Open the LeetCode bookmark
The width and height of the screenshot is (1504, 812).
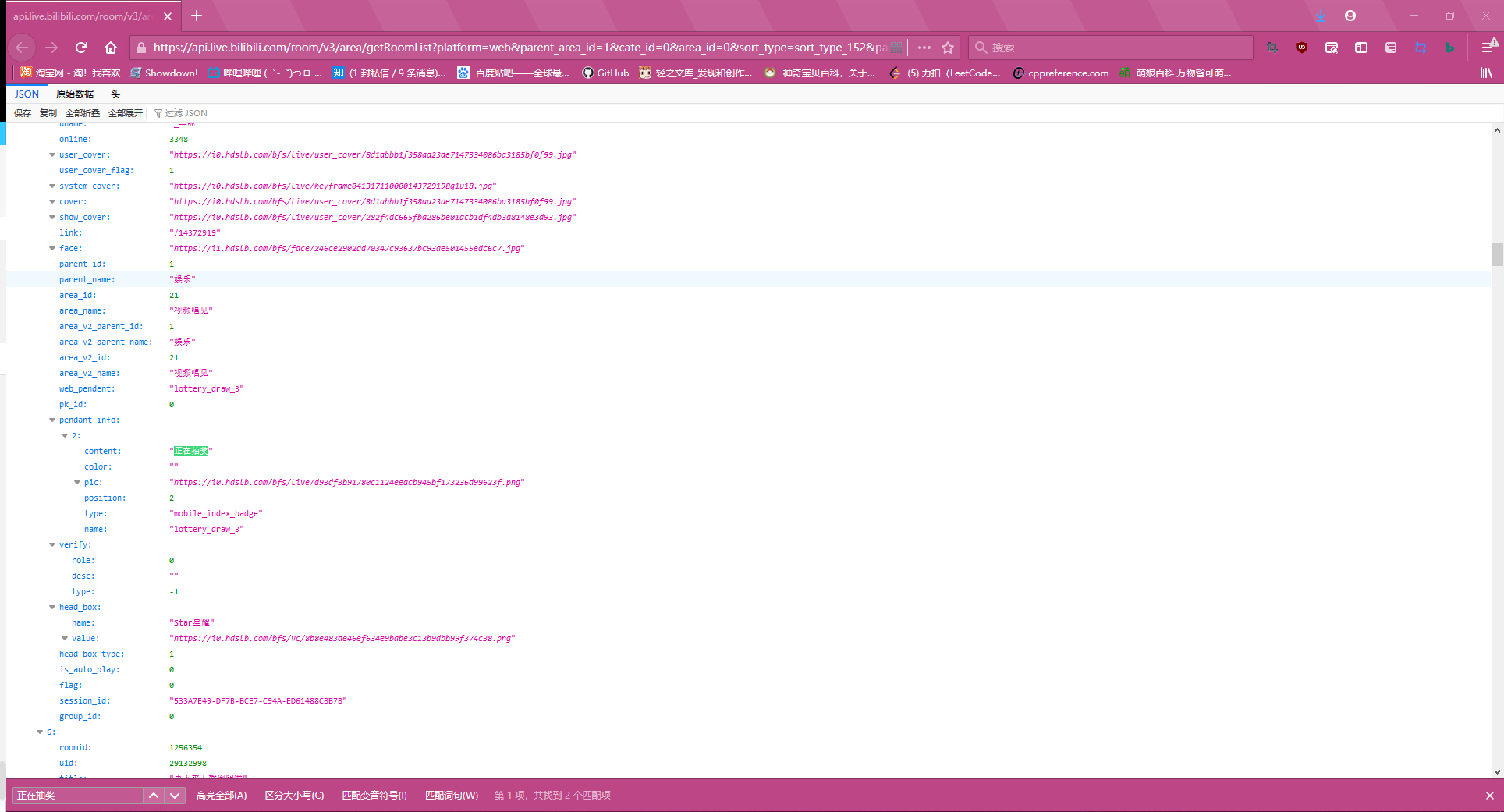click(945, 73)
